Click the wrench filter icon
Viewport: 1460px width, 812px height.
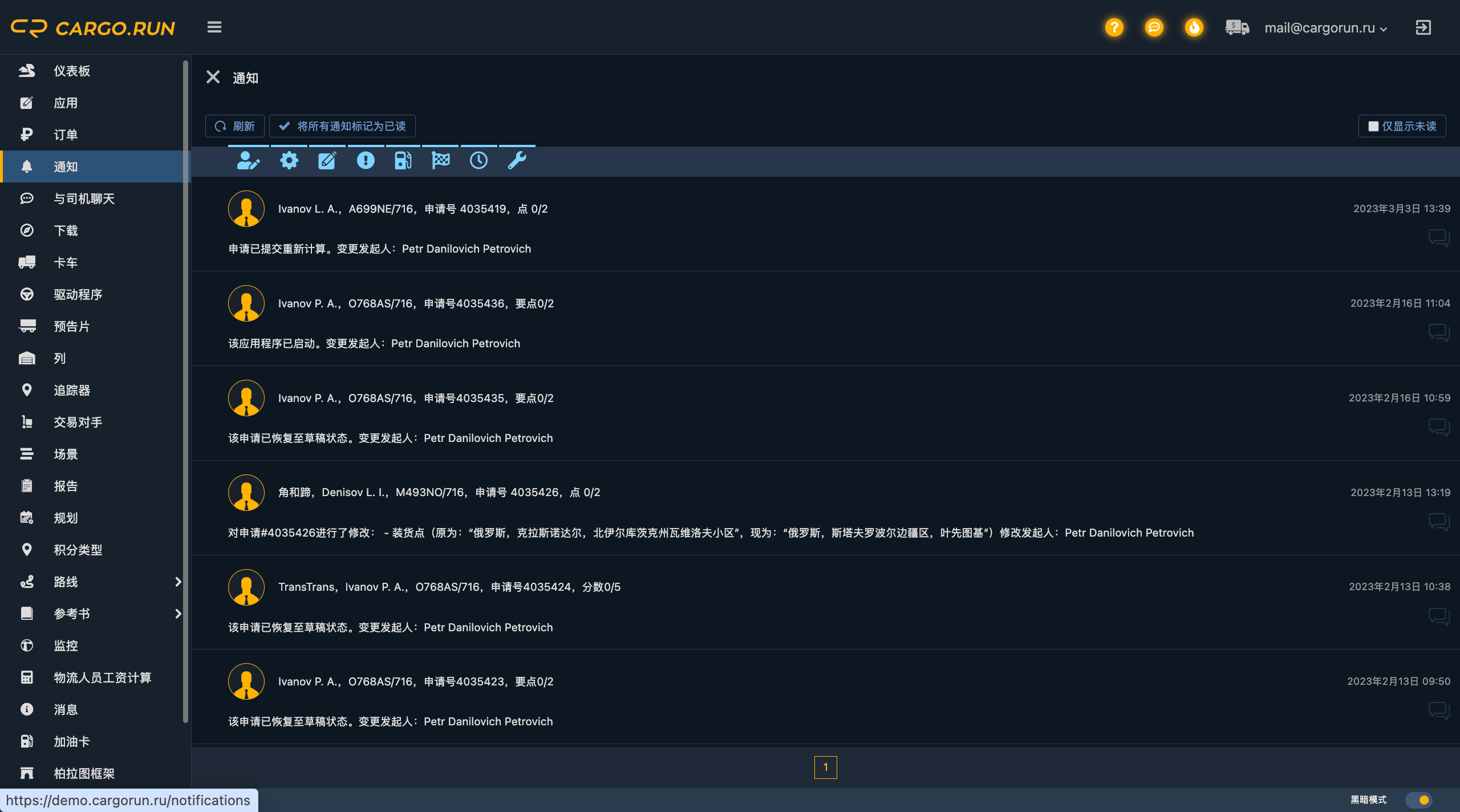[517, 161]
